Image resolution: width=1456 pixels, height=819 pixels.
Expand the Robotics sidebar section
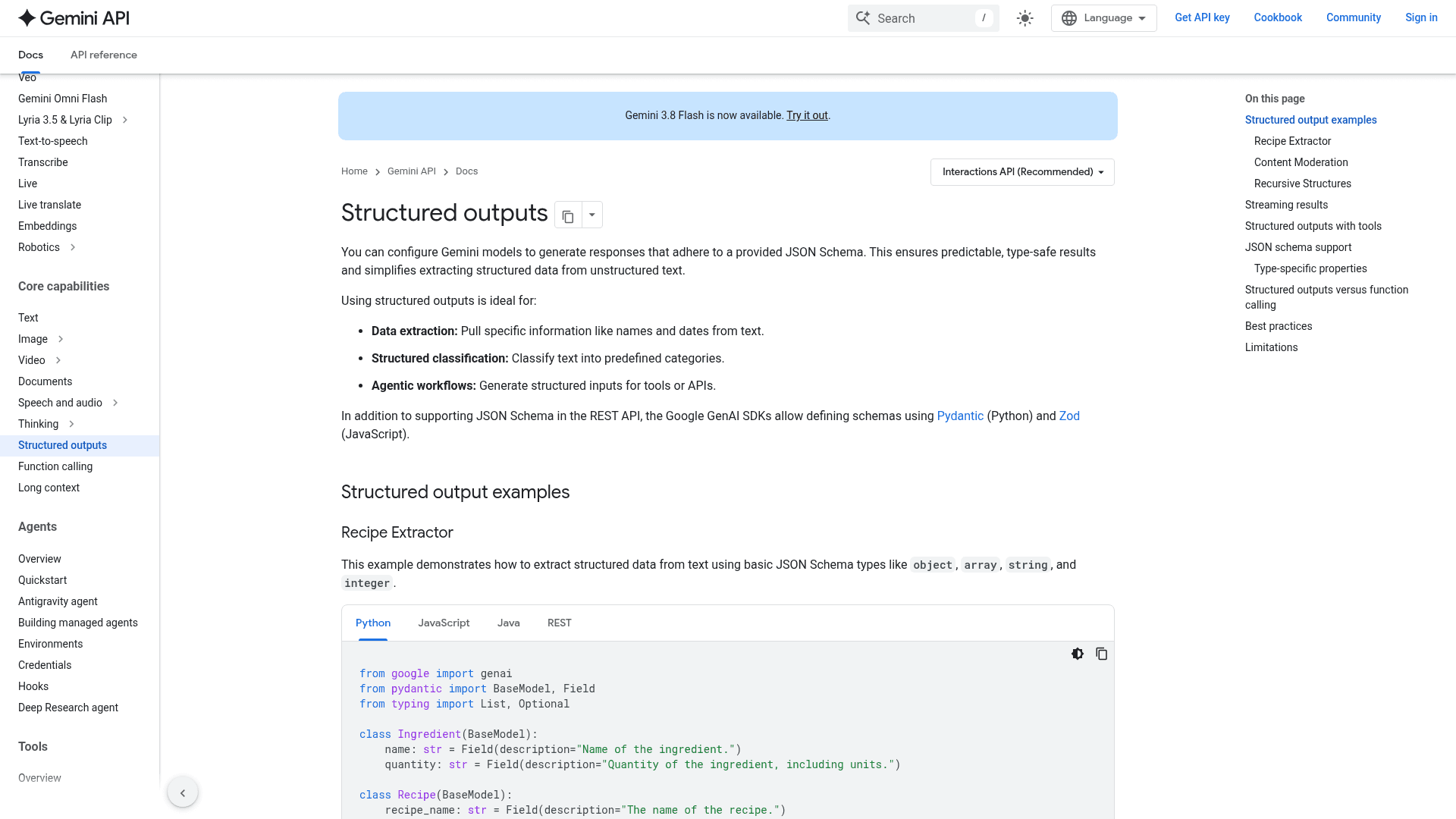coord(73,247)
